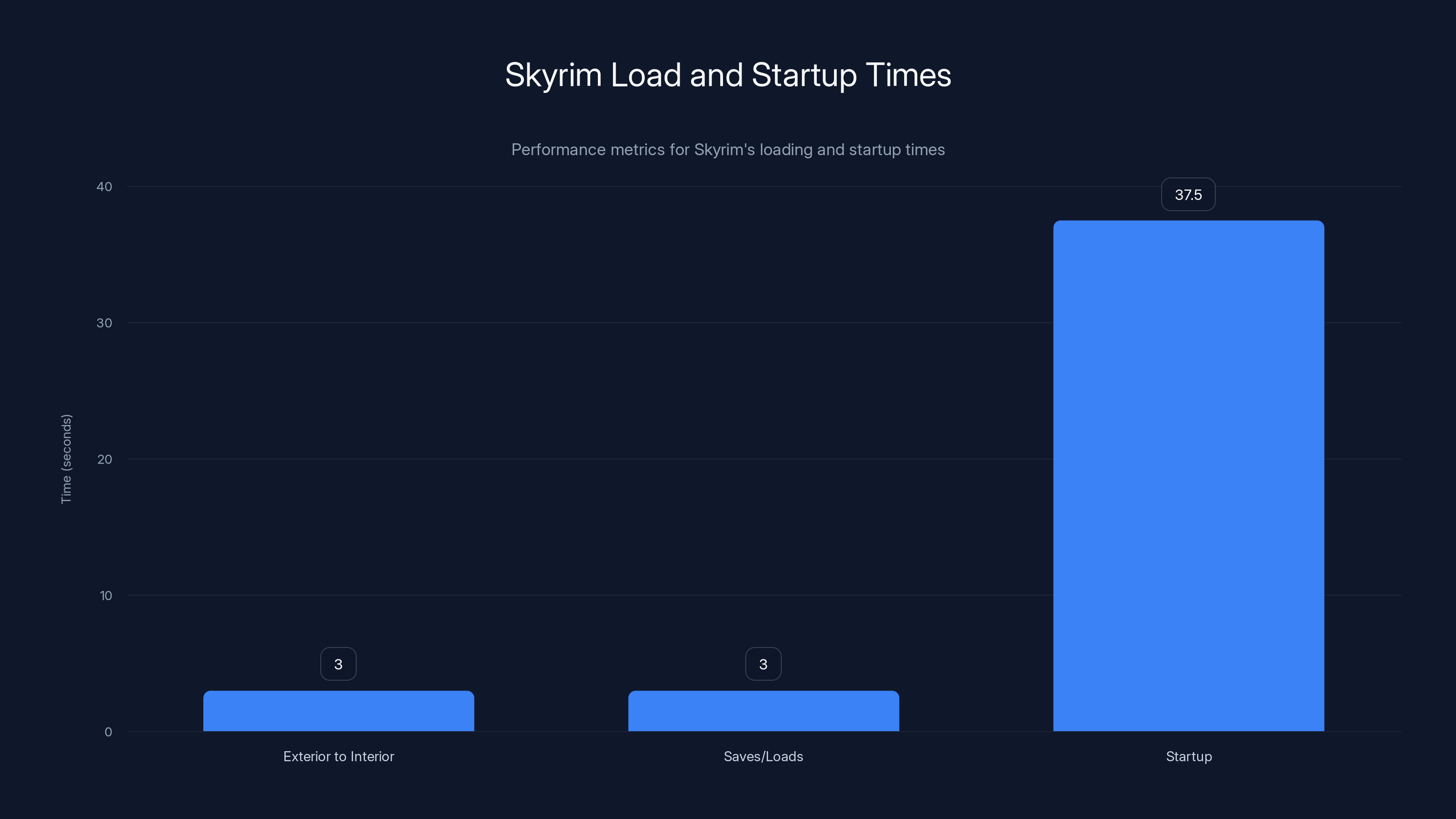Viewport: 1456px width, 819px height.
Task: Click the chart title Skyrim Load and Startup Times
Action: [x=728, y=74]
